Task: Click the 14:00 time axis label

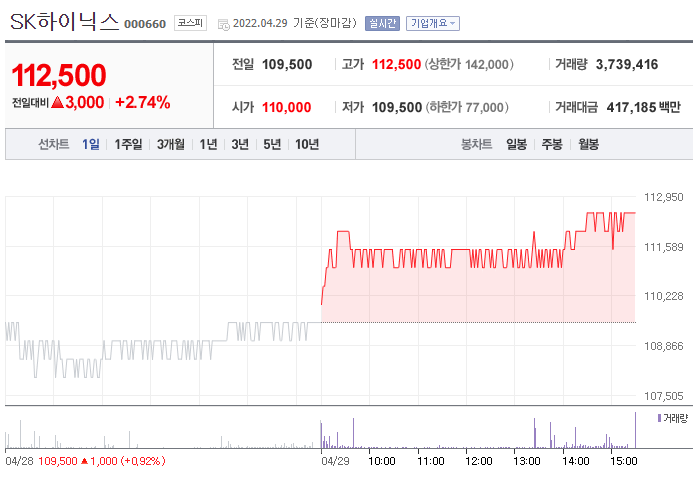Action: pyautogui.click(x=575, y=461)
